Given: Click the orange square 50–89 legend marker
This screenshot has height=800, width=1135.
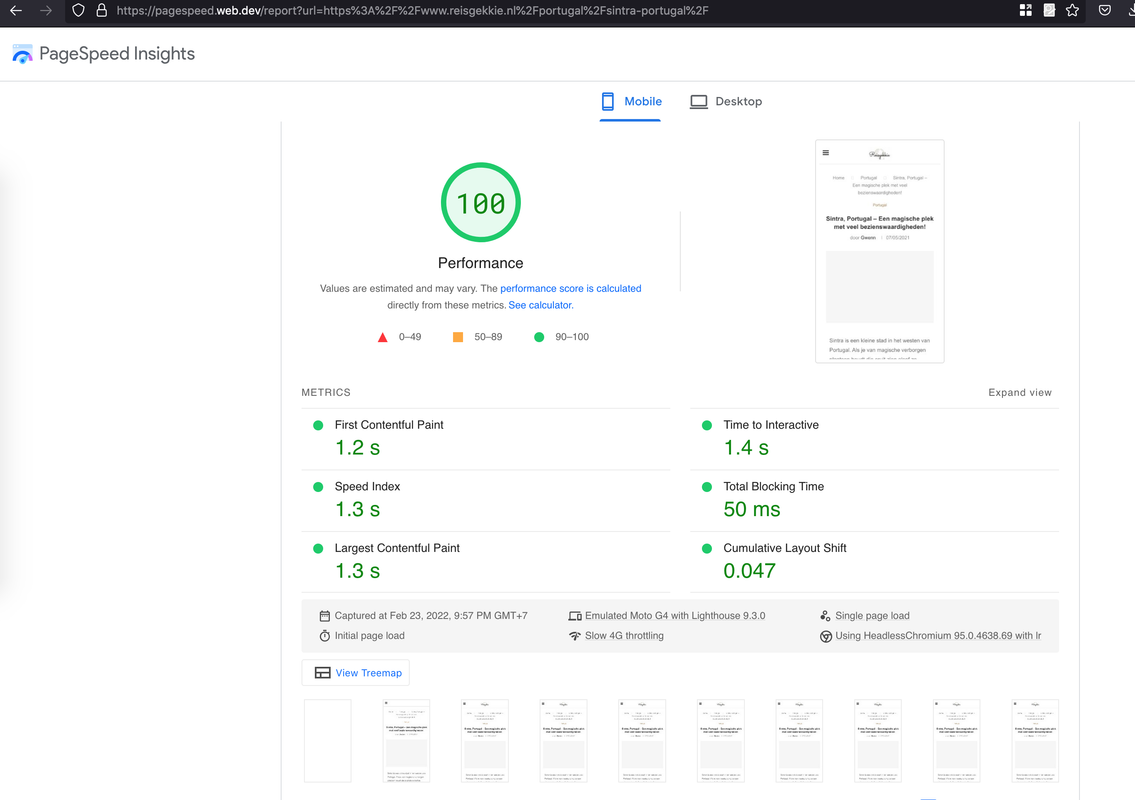Looking at the screenshot, I should [458, 337].
